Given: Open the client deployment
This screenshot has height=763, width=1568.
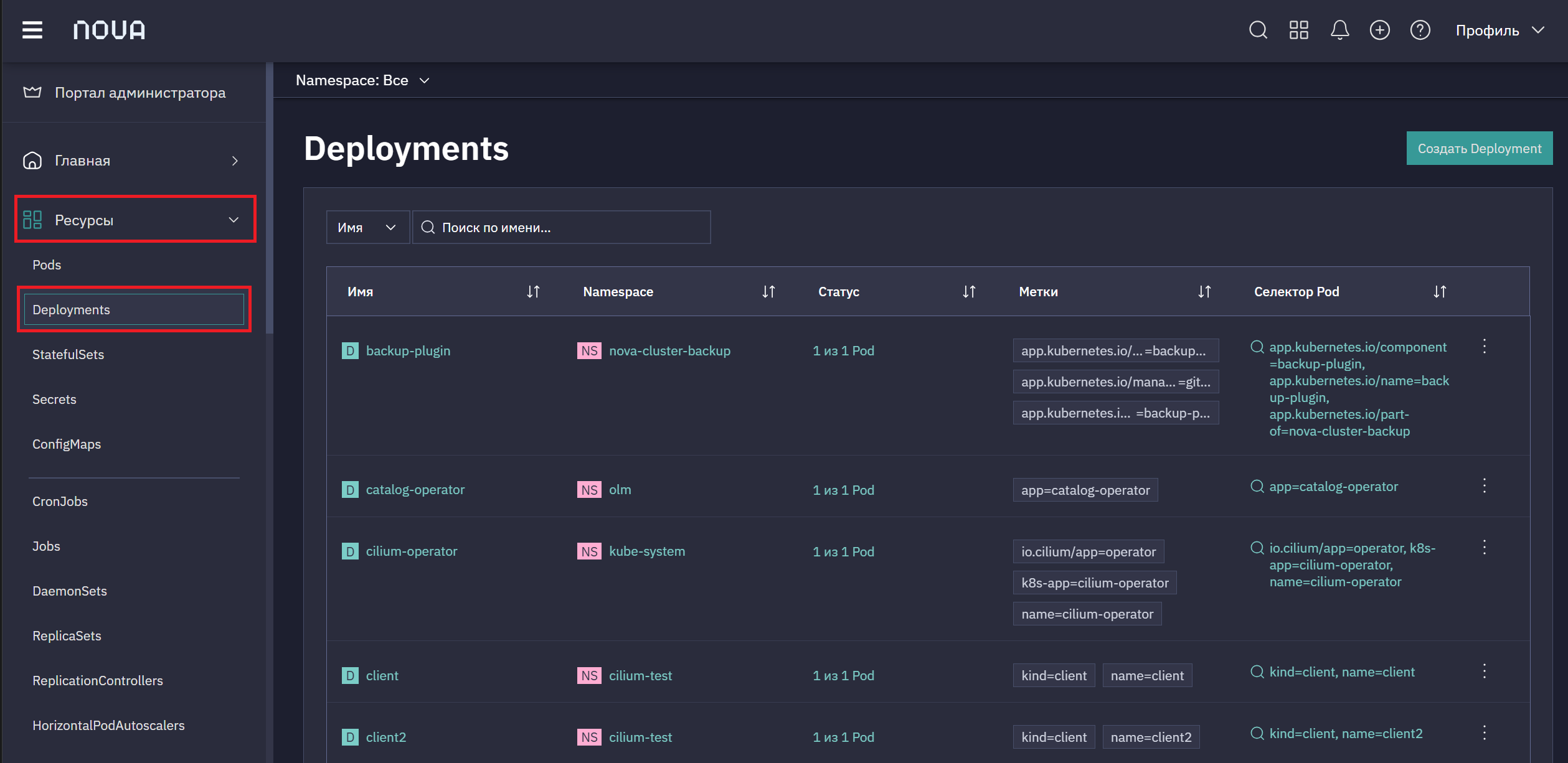Looking at the screenshot, I should [x=382, y=675].
